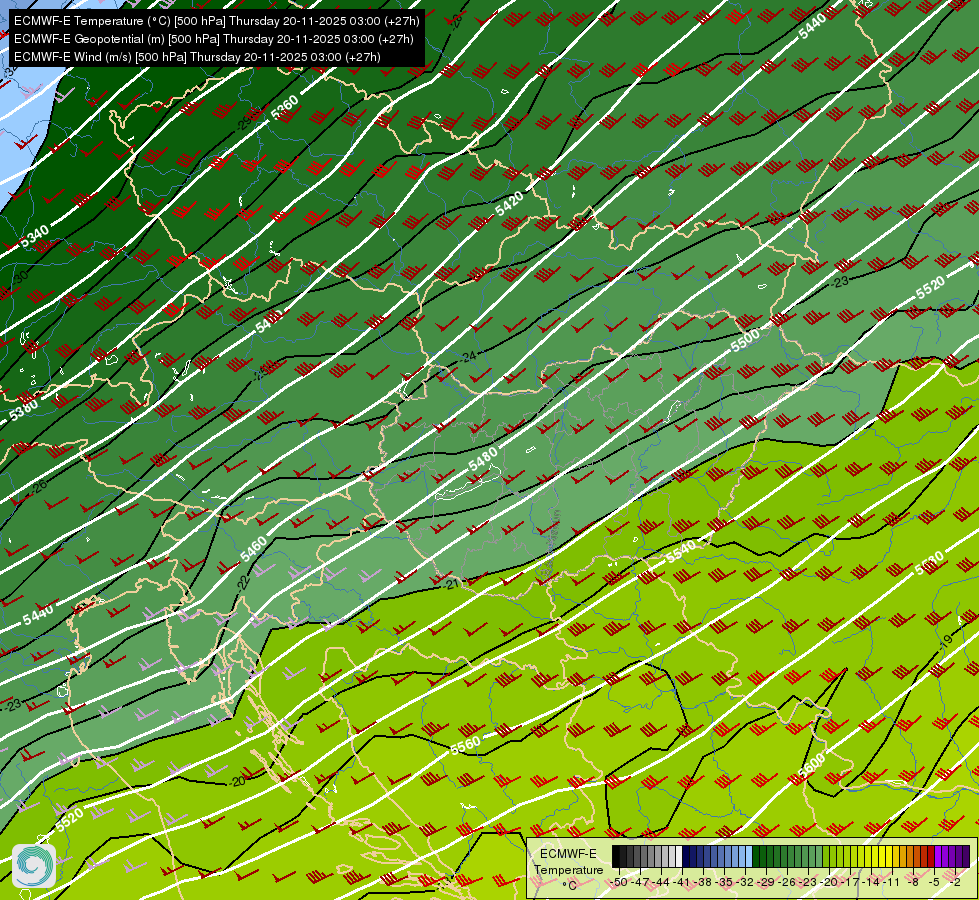Click the -44 tick label in legend
Image resolution: width=979 pixels, height=900 pixels.
tap(662, 883)
